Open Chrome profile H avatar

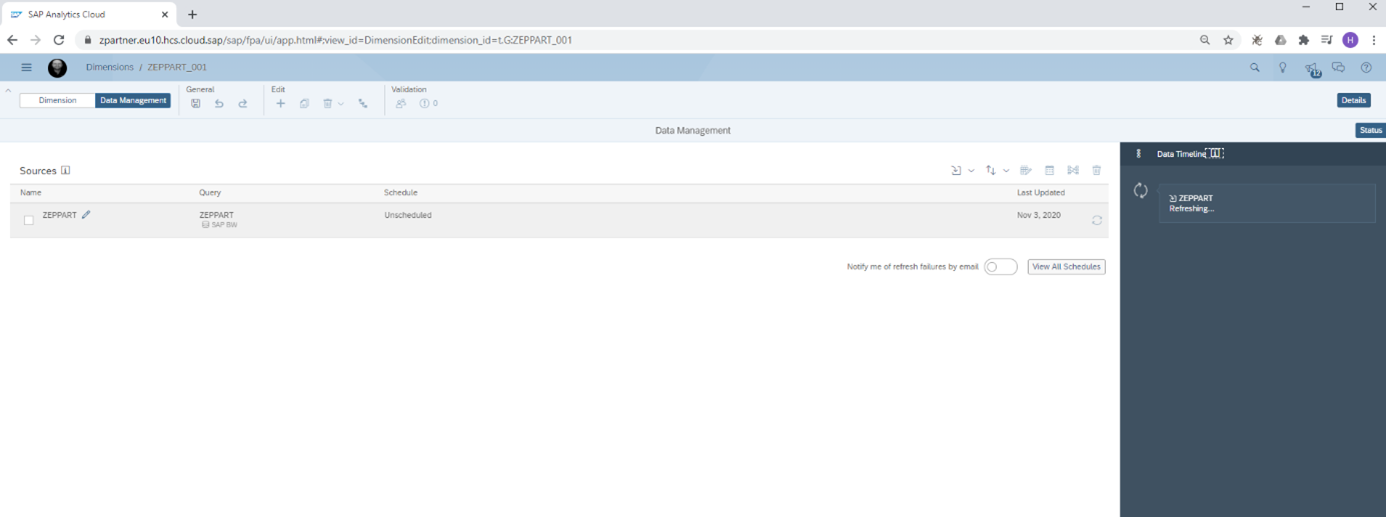coord(1351,40)
